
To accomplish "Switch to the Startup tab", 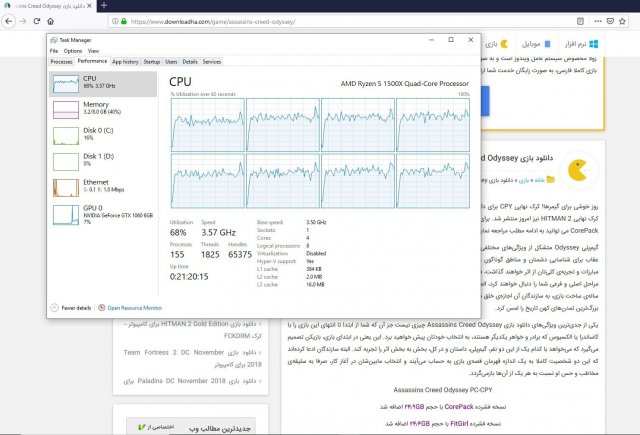I will click(x=151, y=62).
